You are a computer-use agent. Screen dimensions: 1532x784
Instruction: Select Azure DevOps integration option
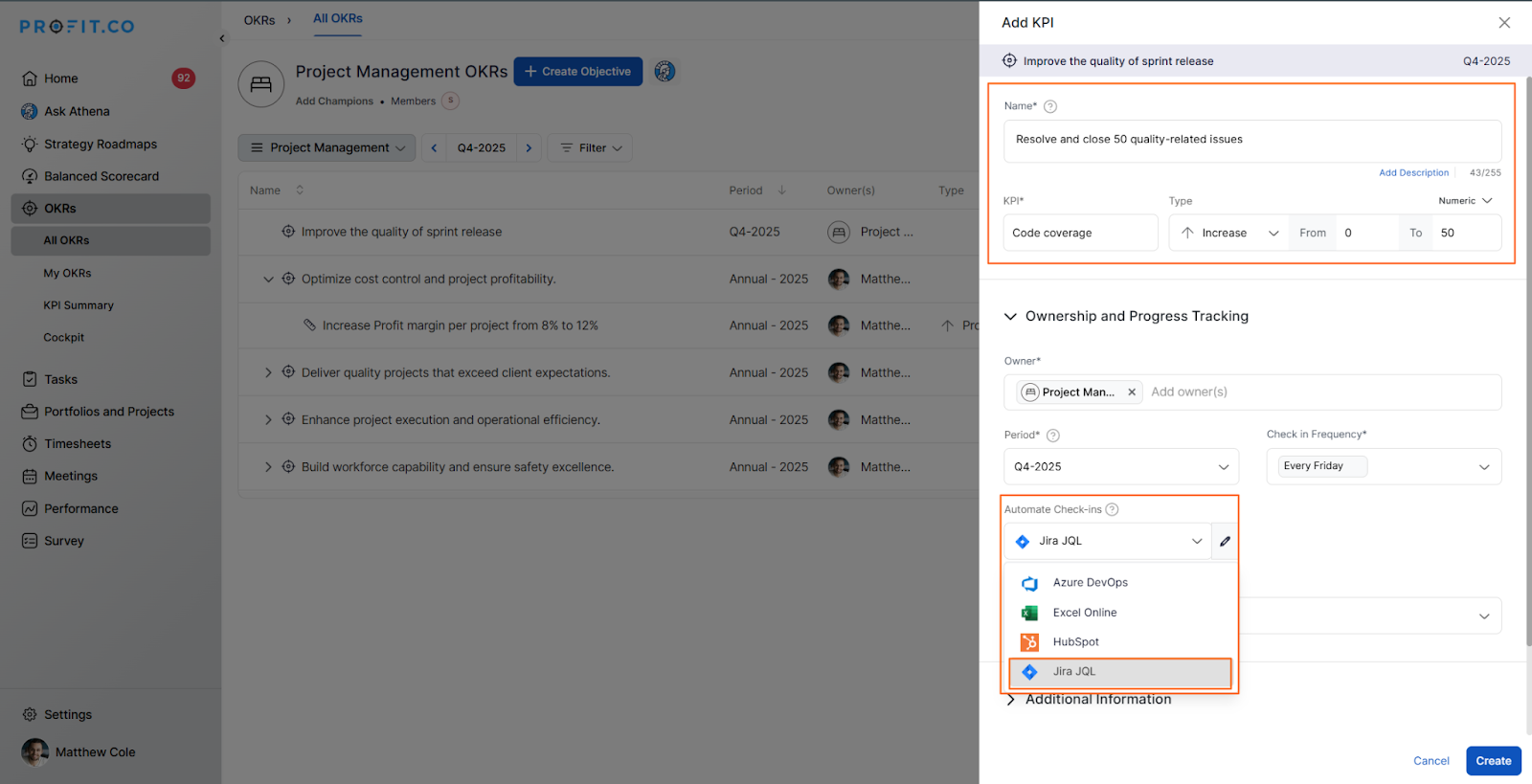[1120, 583]
